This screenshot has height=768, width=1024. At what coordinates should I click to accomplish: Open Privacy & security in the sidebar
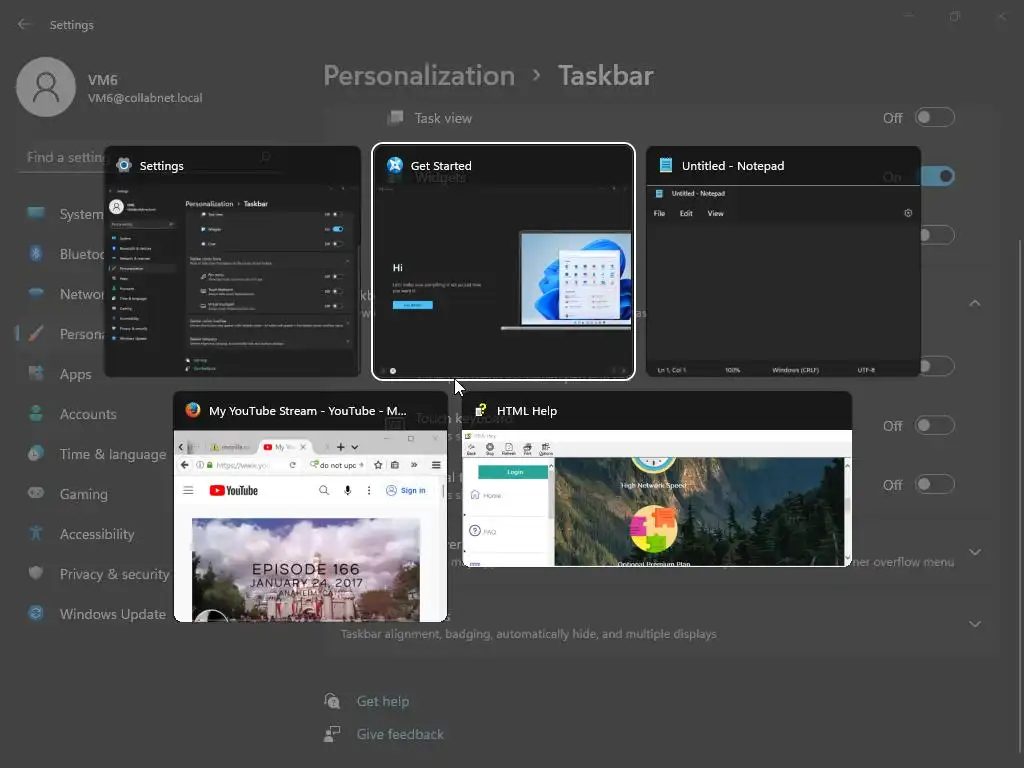98,573
